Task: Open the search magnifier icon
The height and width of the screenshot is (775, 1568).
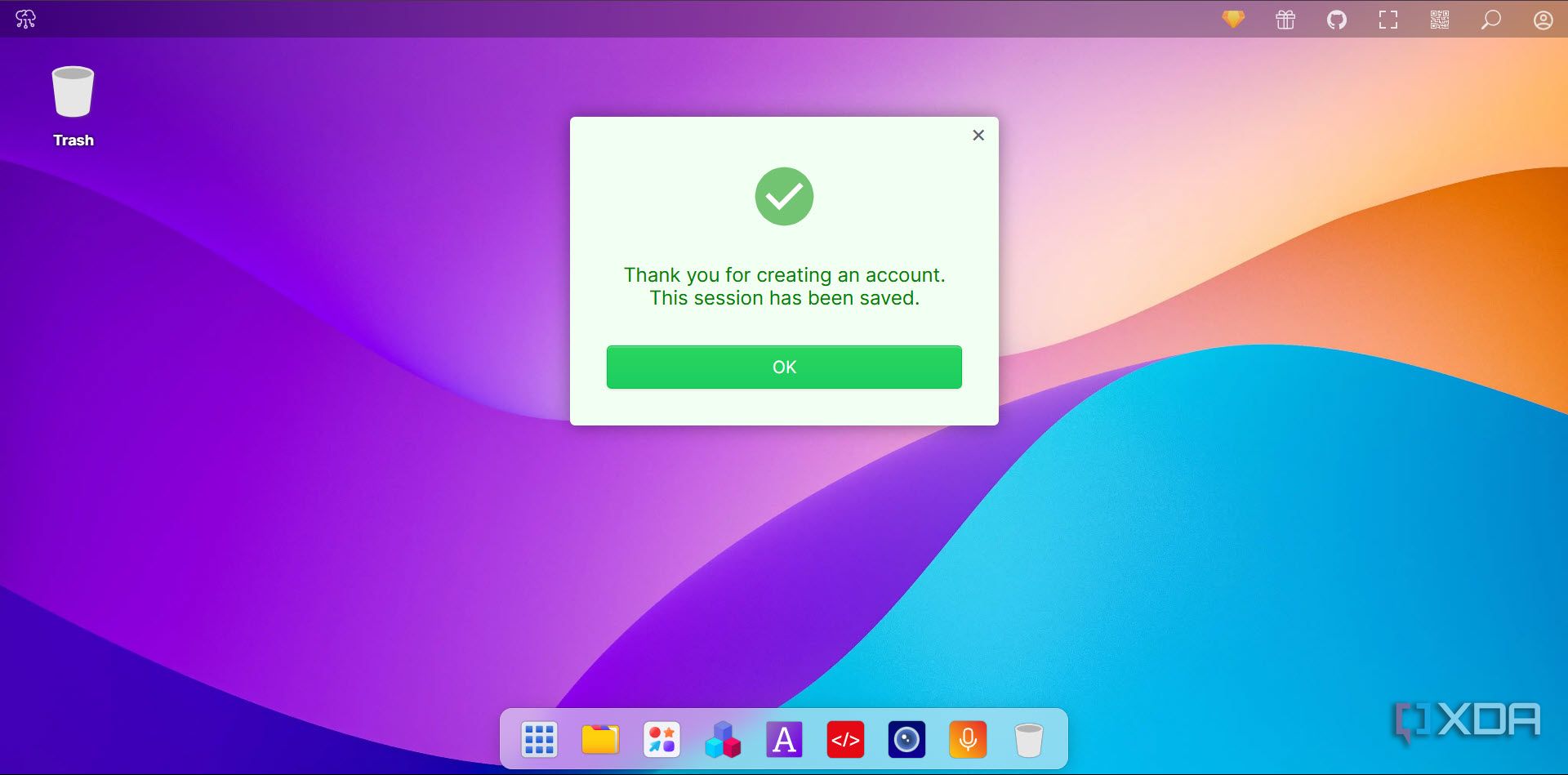Action: [x=1491, y=20]
